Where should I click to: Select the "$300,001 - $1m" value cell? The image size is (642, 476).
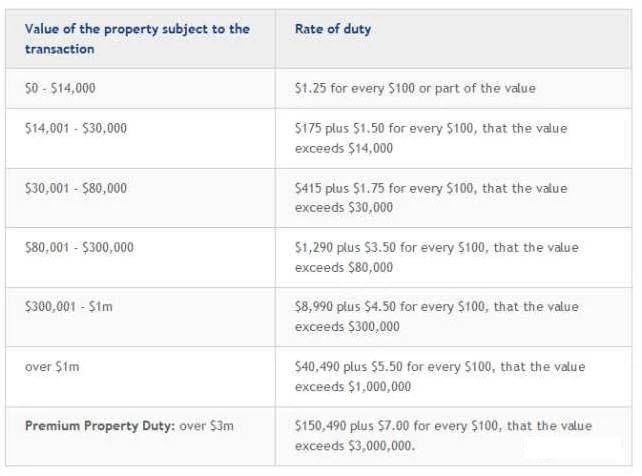tap(69, 307)
